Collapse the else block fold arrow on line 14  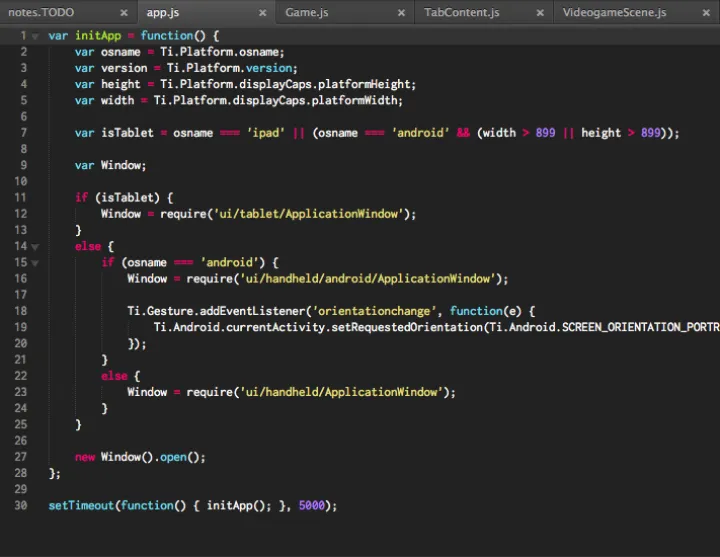click(x=35, y=247)
